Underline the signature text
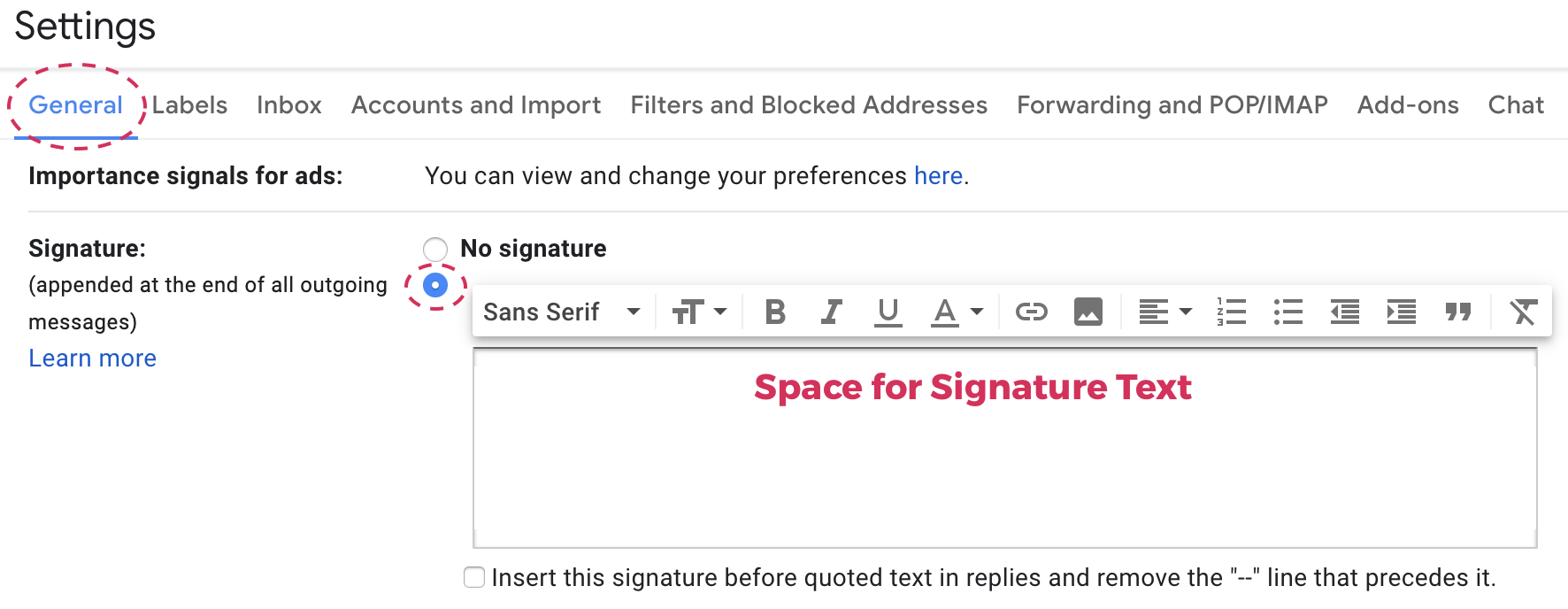 [888, 312]
